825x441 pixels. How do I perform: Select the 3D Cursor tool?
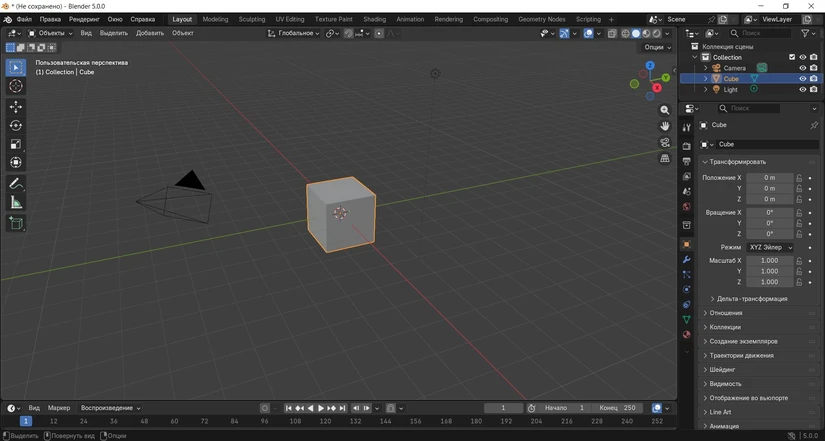[x=16, y=86]
